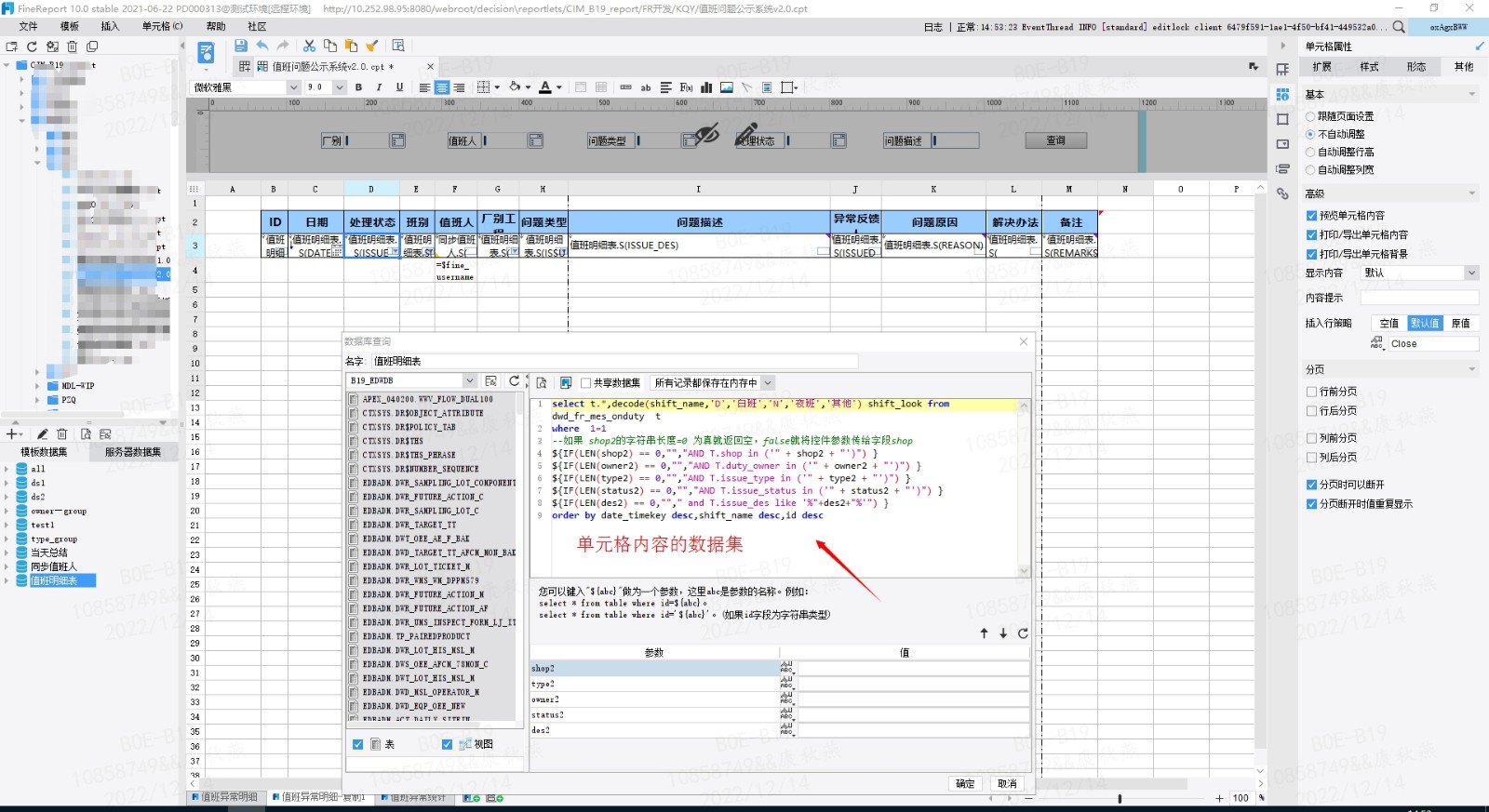This screenshot has width=1489, height=812.
Task: Click refresh icon next to B19_EDWDB database
Action: pos(514,380)
